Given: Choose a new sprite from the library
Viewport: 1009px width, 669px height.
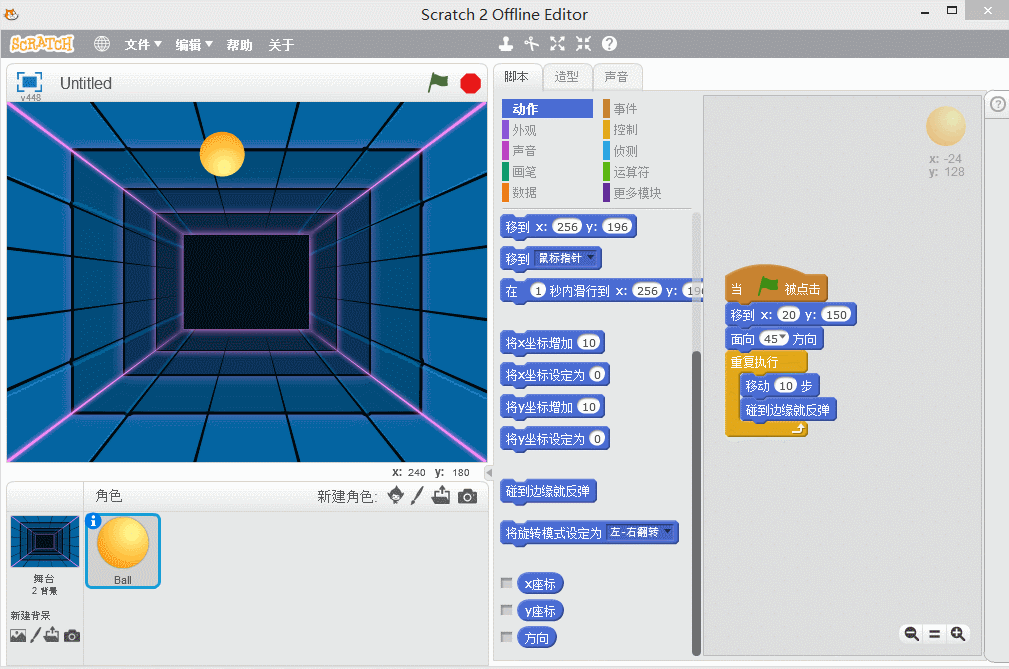Looking at the screenshot, I should point(396,495).
